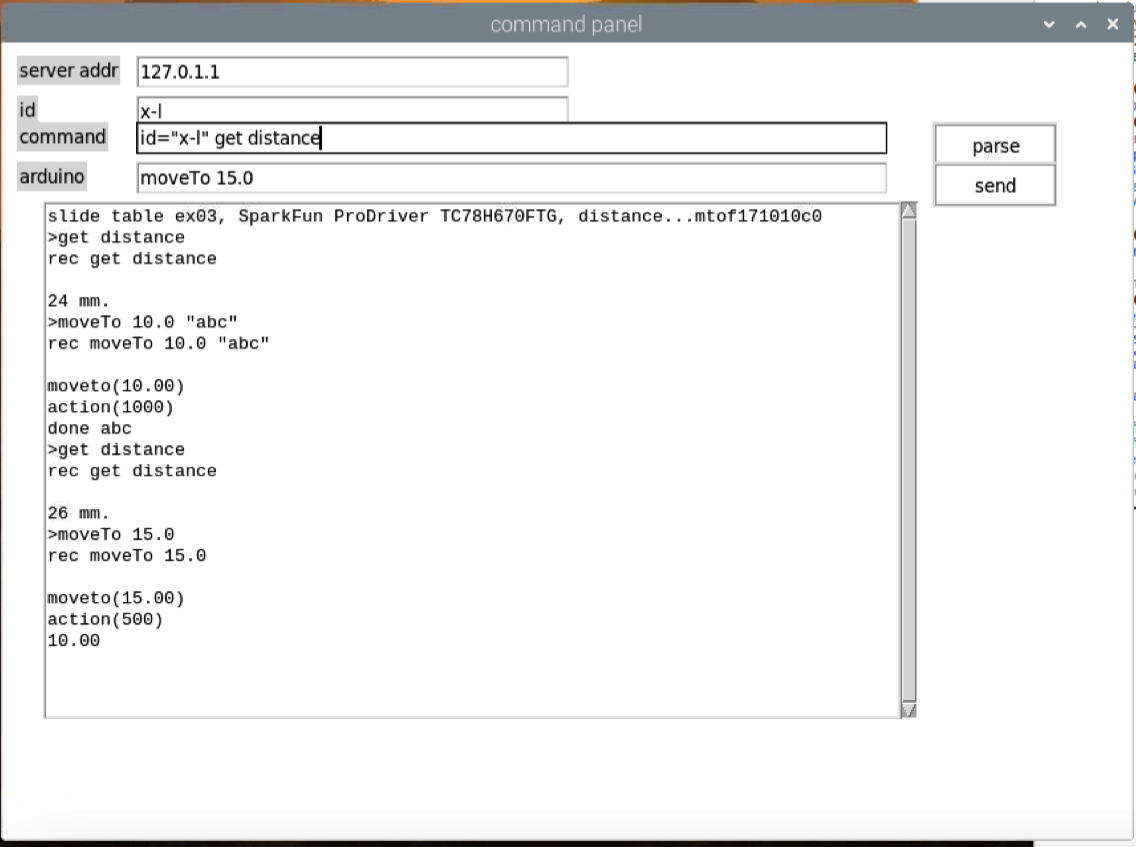Click the scrollbar up arrow
This screenshot has width=1136, height=847.
point(908,210)
